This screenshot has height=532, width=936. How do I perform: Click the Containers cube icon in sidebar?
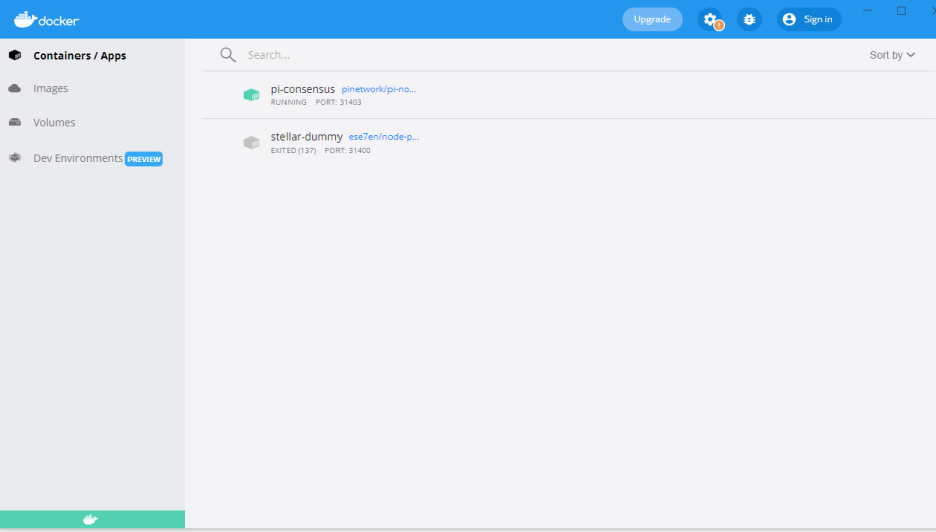pyautogui.click(x=15, y=55)
